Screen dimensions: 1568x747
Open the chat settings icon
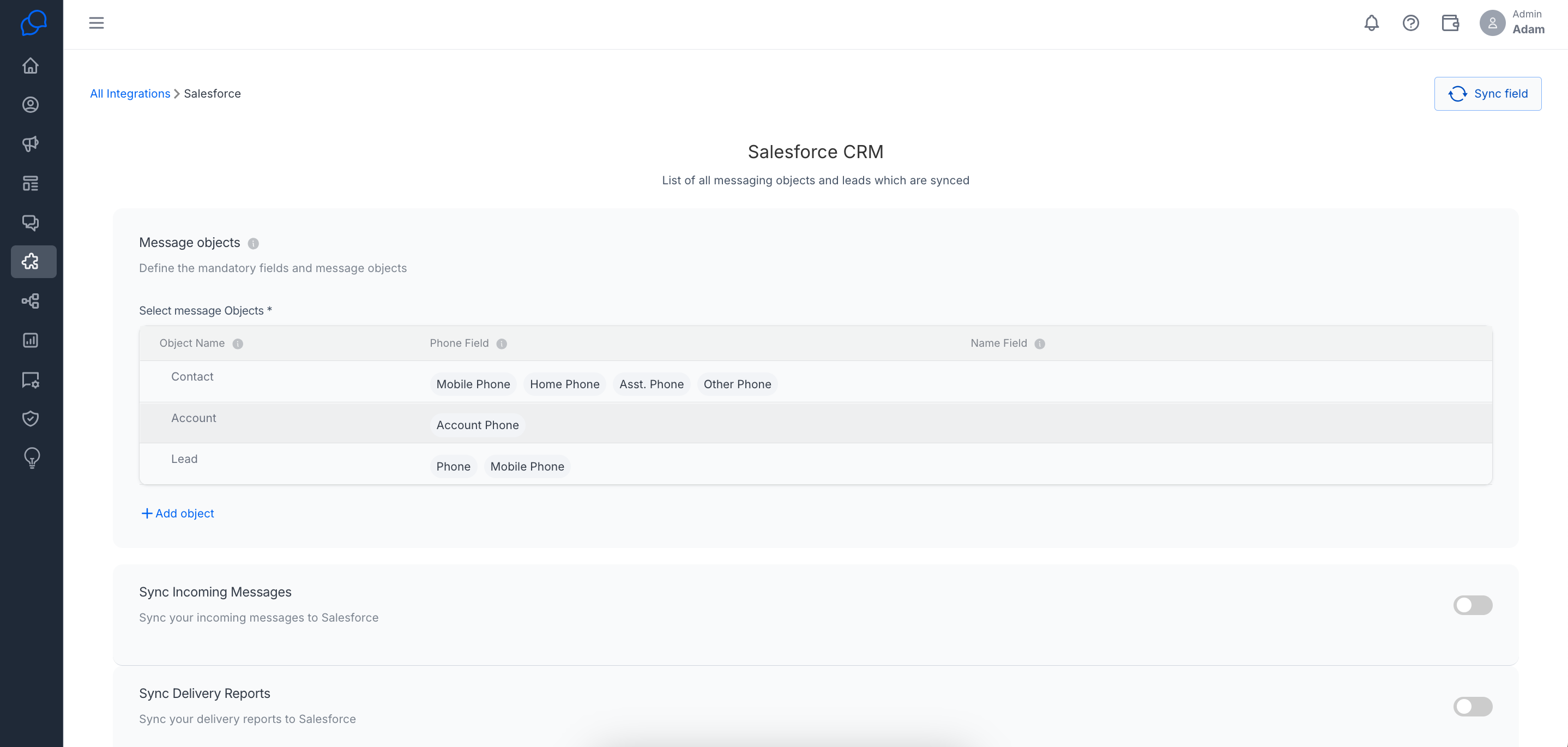click(x=31, y=380)
